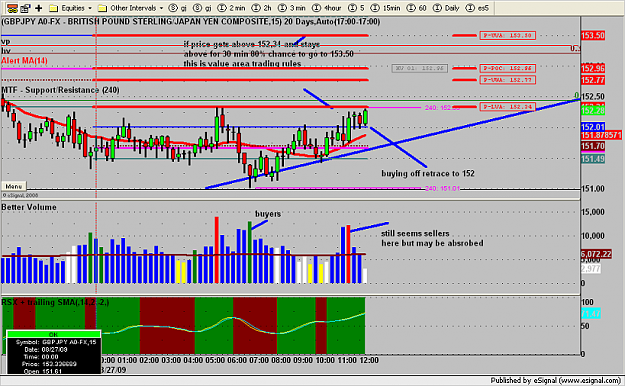Click the P-POC 152.96 level tag
625x386 pixels.
507,68
